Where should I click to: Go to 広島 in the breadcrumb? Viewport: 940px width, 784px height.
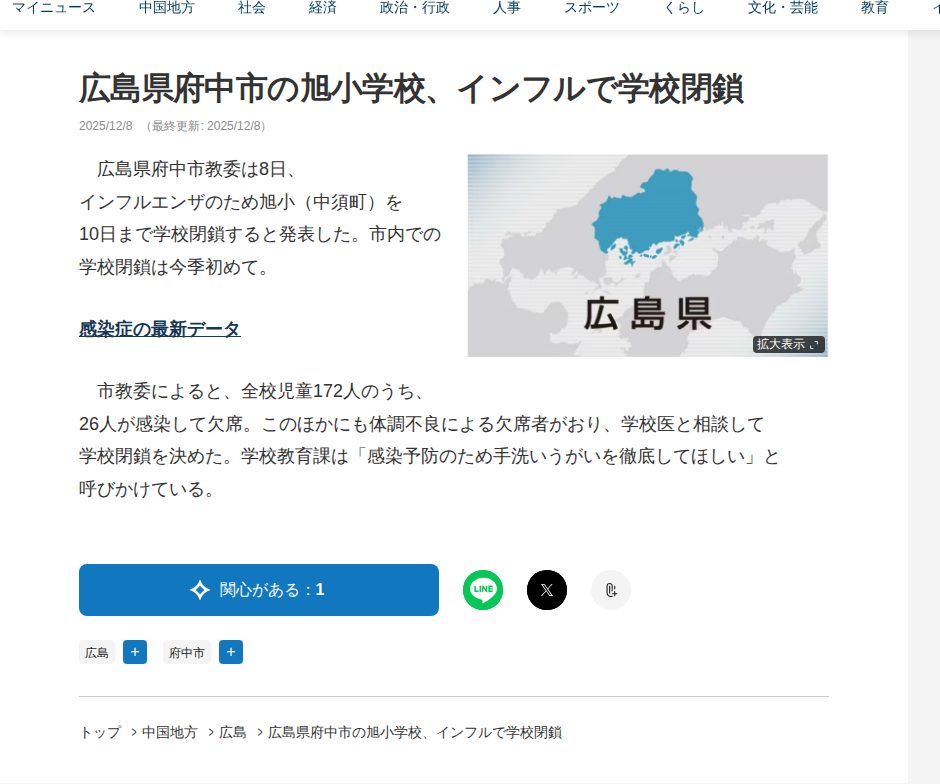tap(233, 732)
